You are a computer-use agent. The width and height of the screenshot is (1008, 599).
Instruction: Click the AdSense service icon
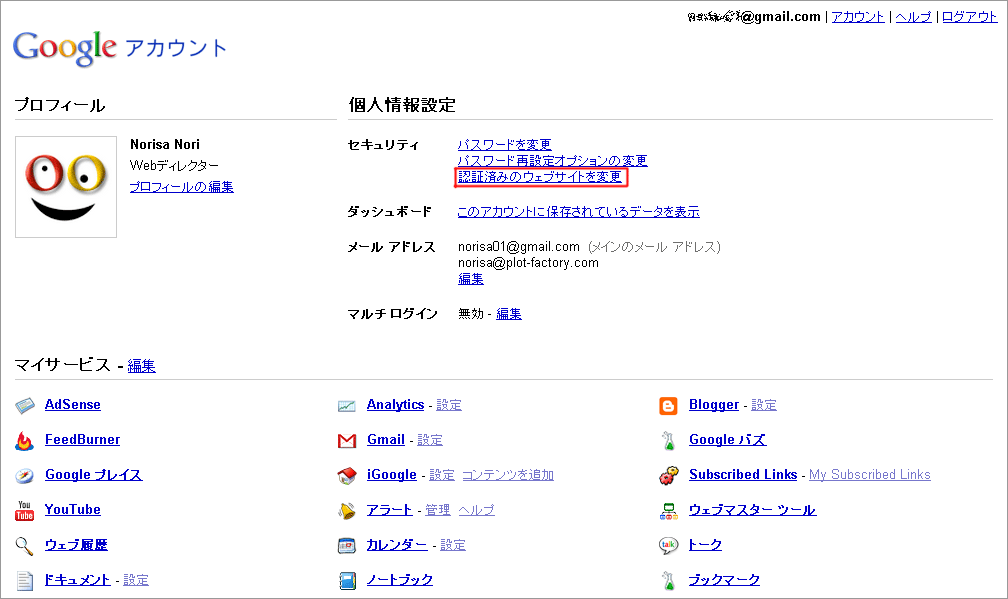pyautogui.click(x=24, y=406)
